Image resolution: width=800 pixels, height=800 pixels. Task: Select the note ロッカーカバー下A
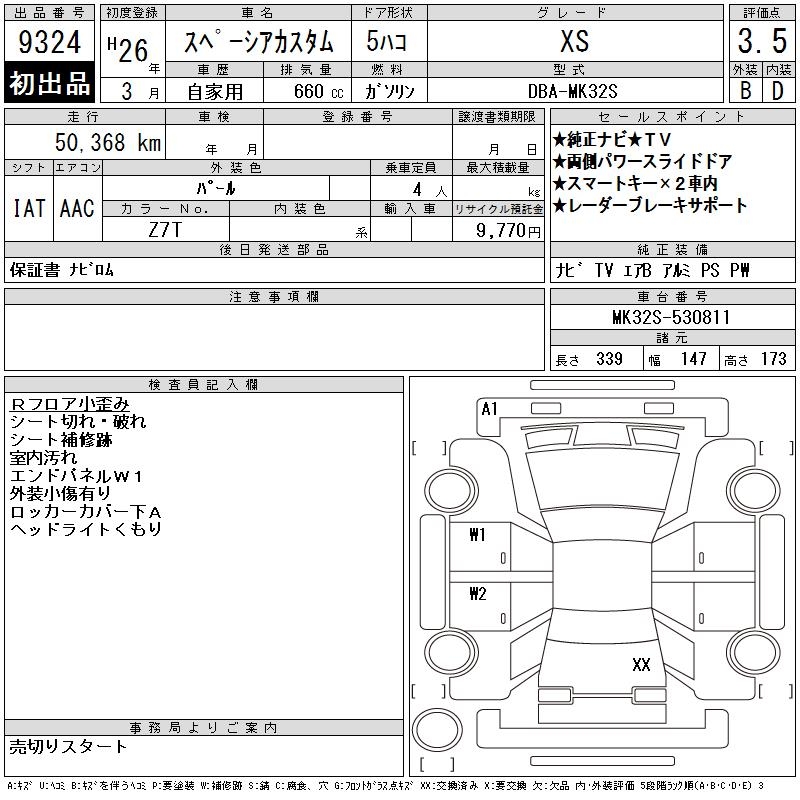(86, 511)
